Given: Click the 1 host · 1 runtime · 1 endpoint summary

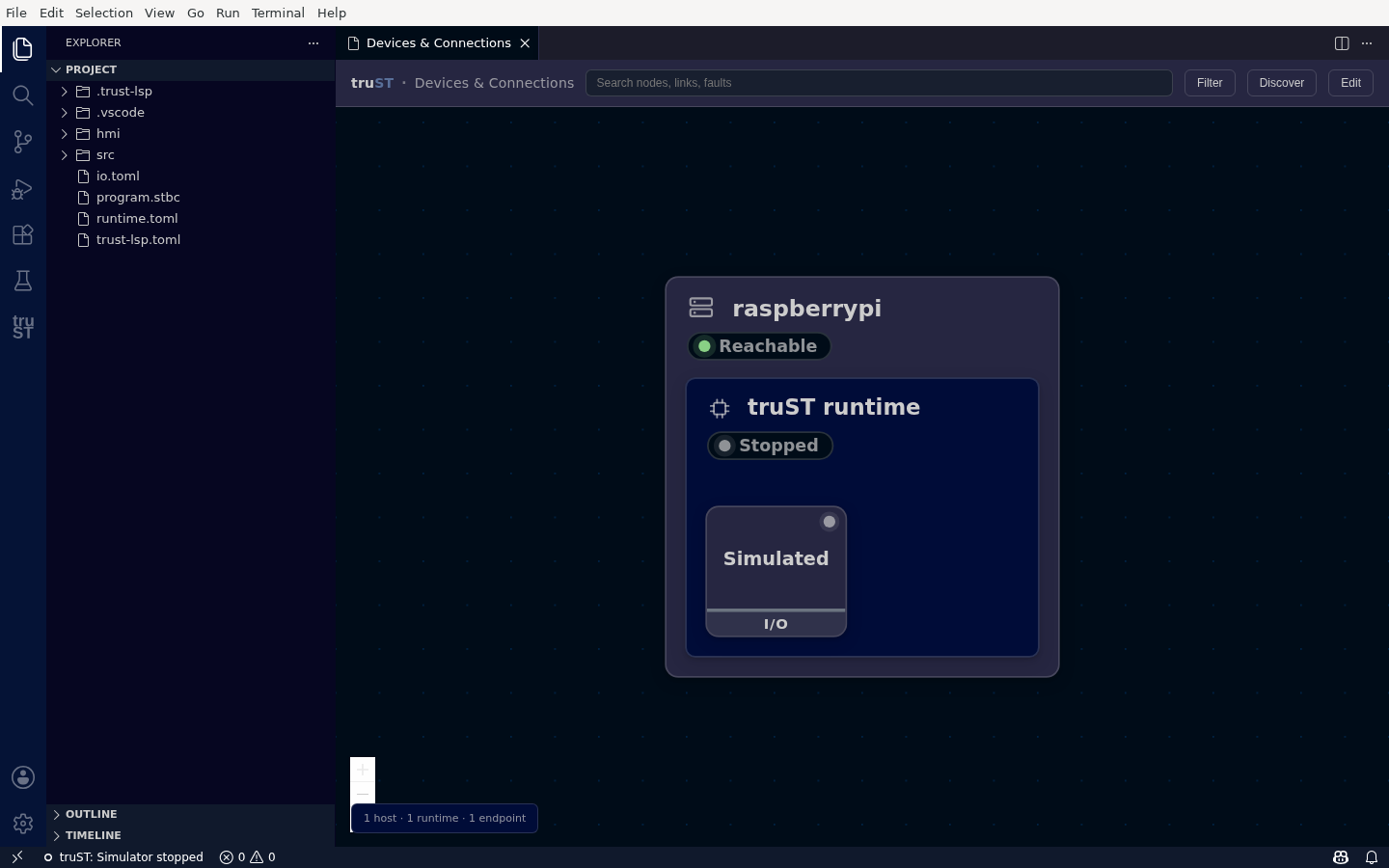Looking at the screenshot, I should pos(445,818).
